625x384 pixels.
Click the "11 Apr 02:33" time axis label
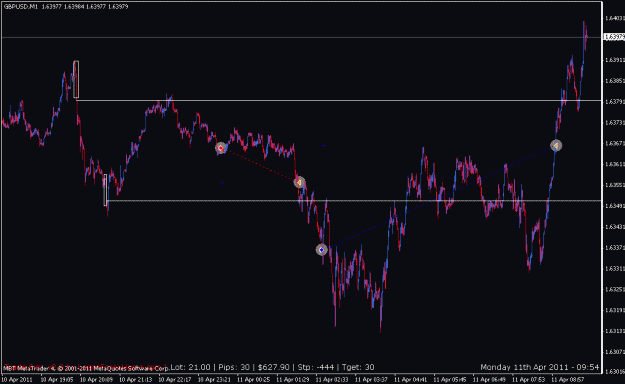click(332, 379)
